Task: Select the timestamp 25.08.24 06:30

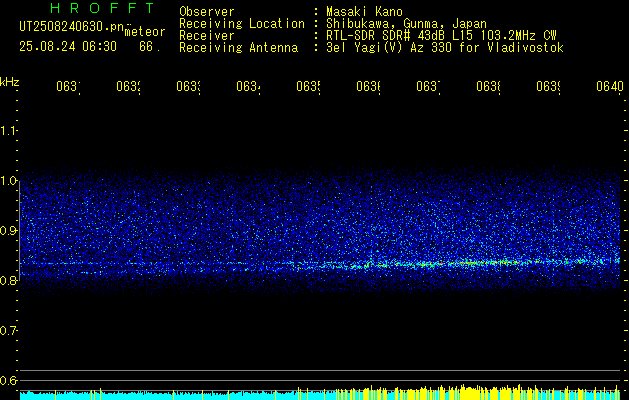Action: [x=68, y=47]
